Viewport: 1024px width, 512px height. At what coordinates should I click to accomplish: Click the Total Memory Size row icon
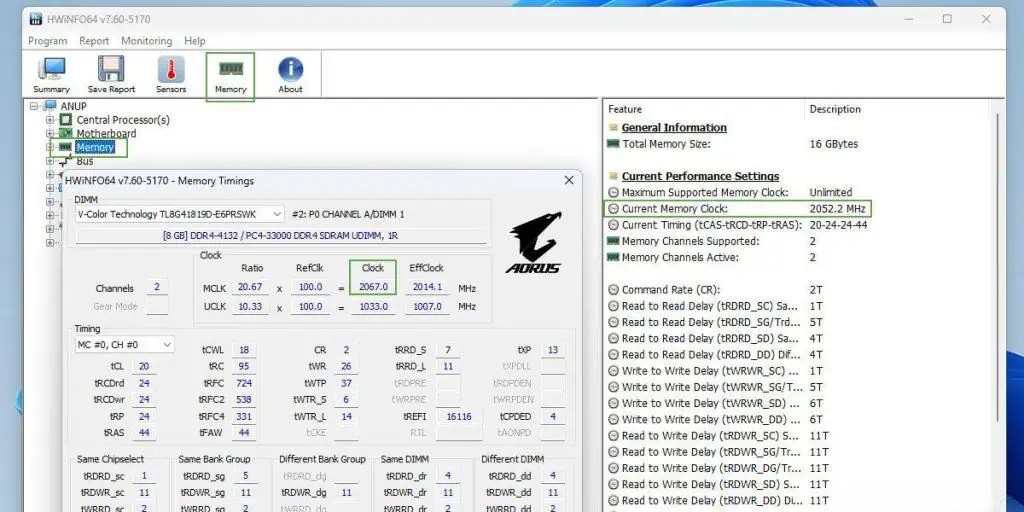pos(613,144)
